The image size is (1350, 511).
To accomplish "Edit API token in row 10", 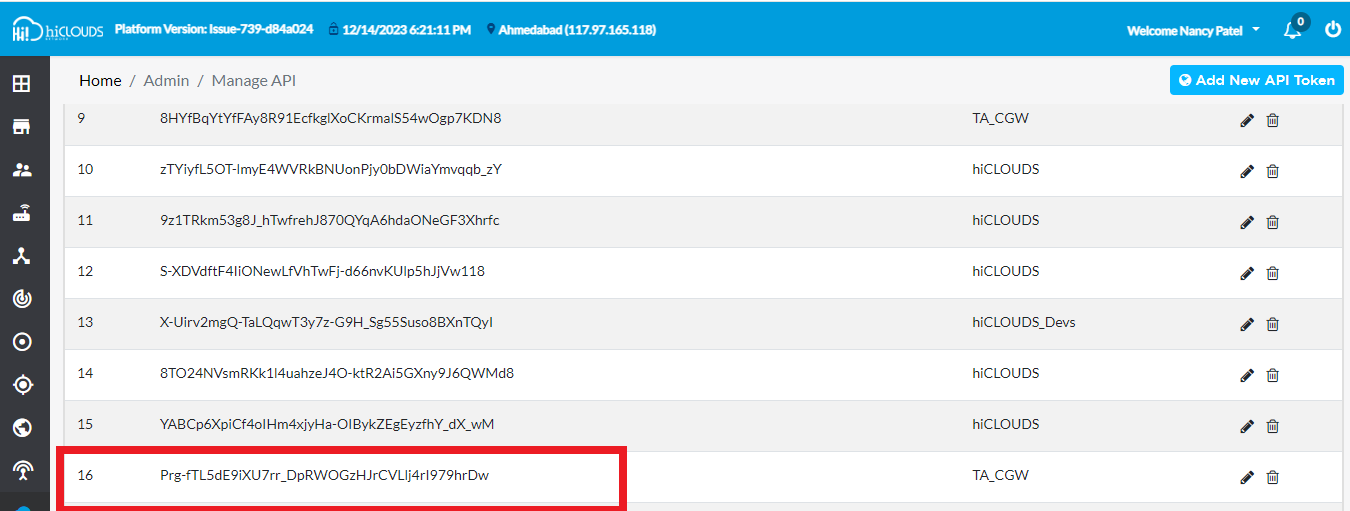I will coord(1247,171).
